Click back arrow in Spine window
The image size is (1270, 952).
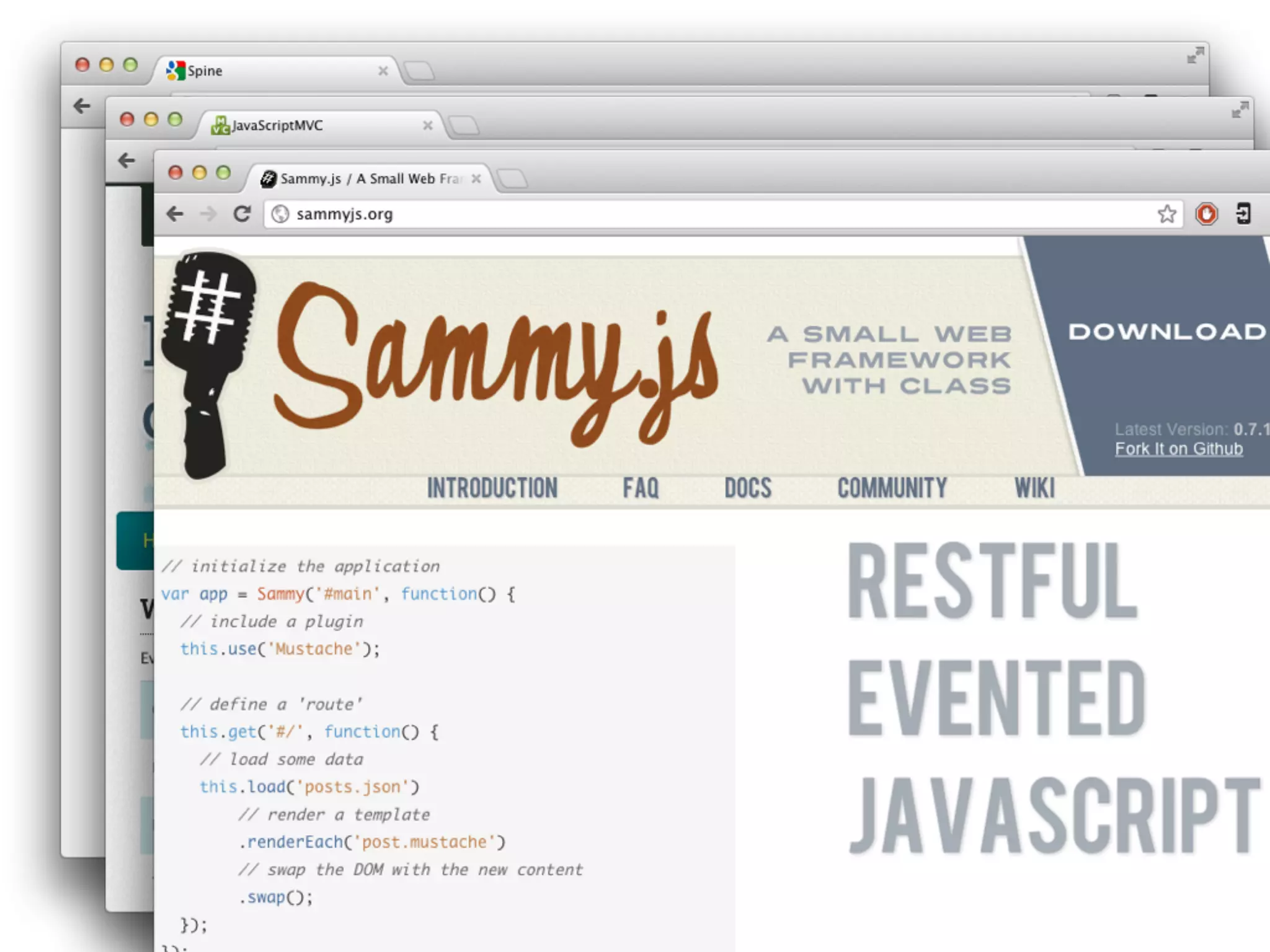point(82,106)
